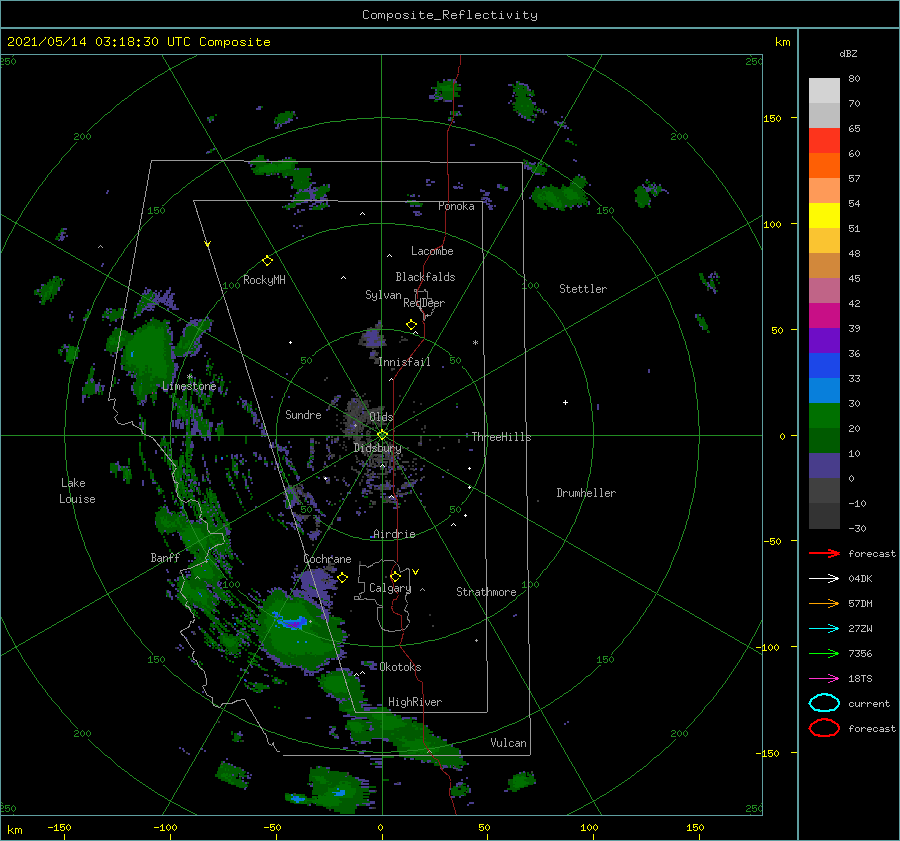Click the magenta 18TS arrow icon
Image resolution: width=900 pixels, height=841 pixels.
[824, 679]
